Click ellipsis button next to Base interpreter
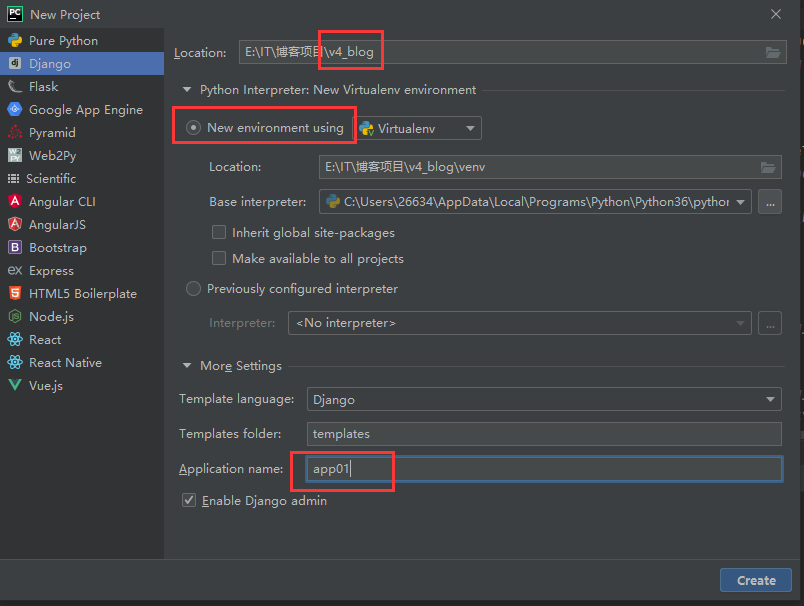This screenshot has width=804, height=606. [770, 202]
